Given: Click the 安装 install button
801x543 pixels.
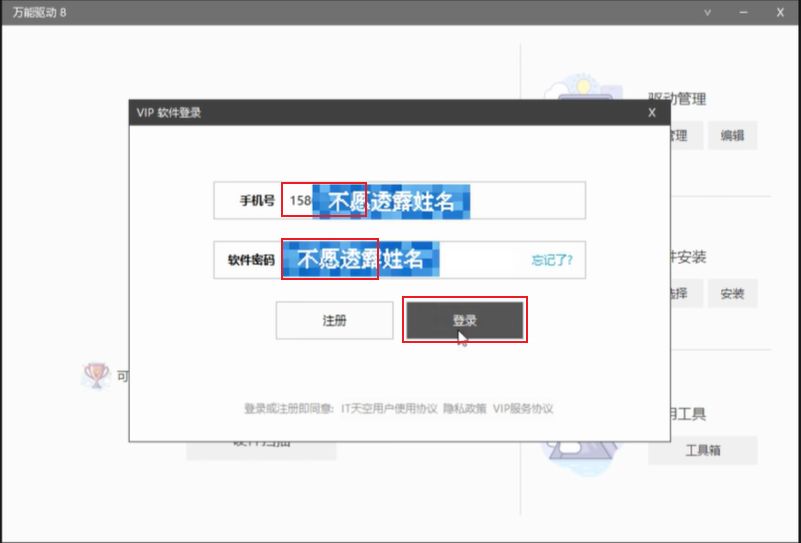Looking at the screenshot, I should coord(732,293).
